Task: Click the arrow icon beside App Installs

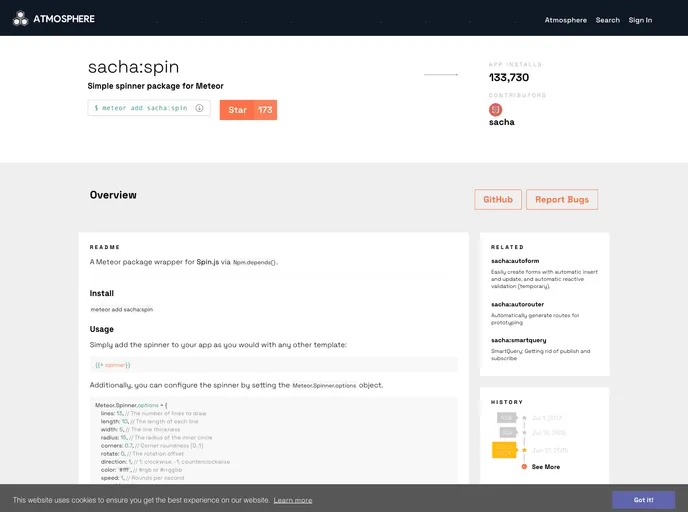Action: pos(441,75)
